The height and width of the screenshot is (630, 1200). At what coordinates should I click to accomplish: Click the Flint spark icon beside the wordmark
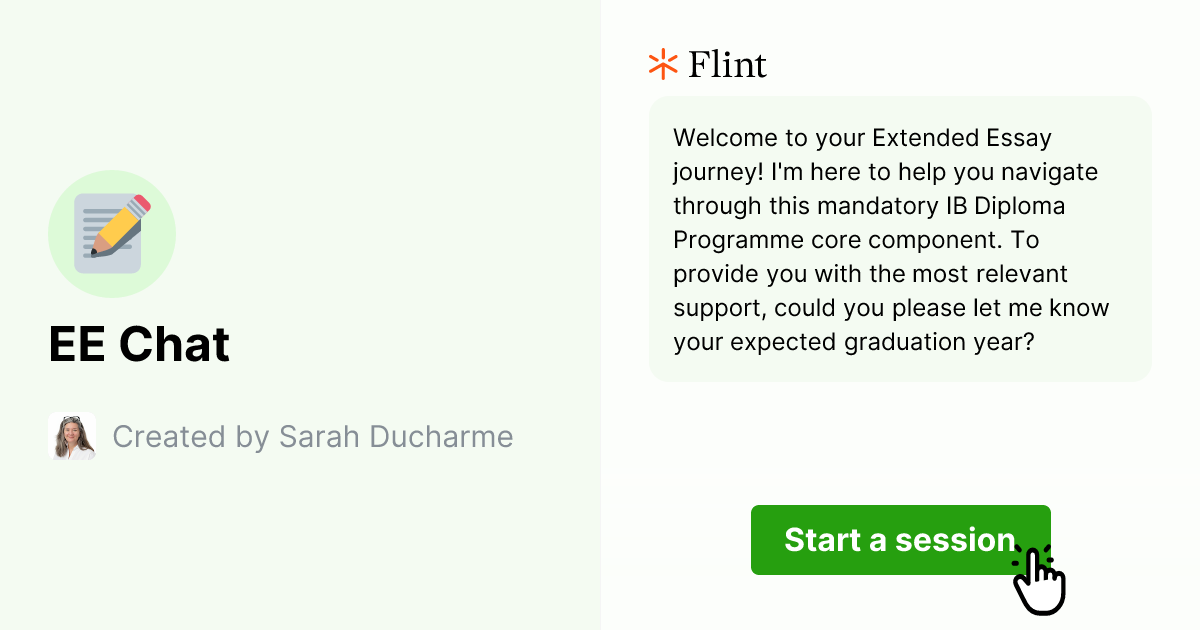tap(661, 63)
